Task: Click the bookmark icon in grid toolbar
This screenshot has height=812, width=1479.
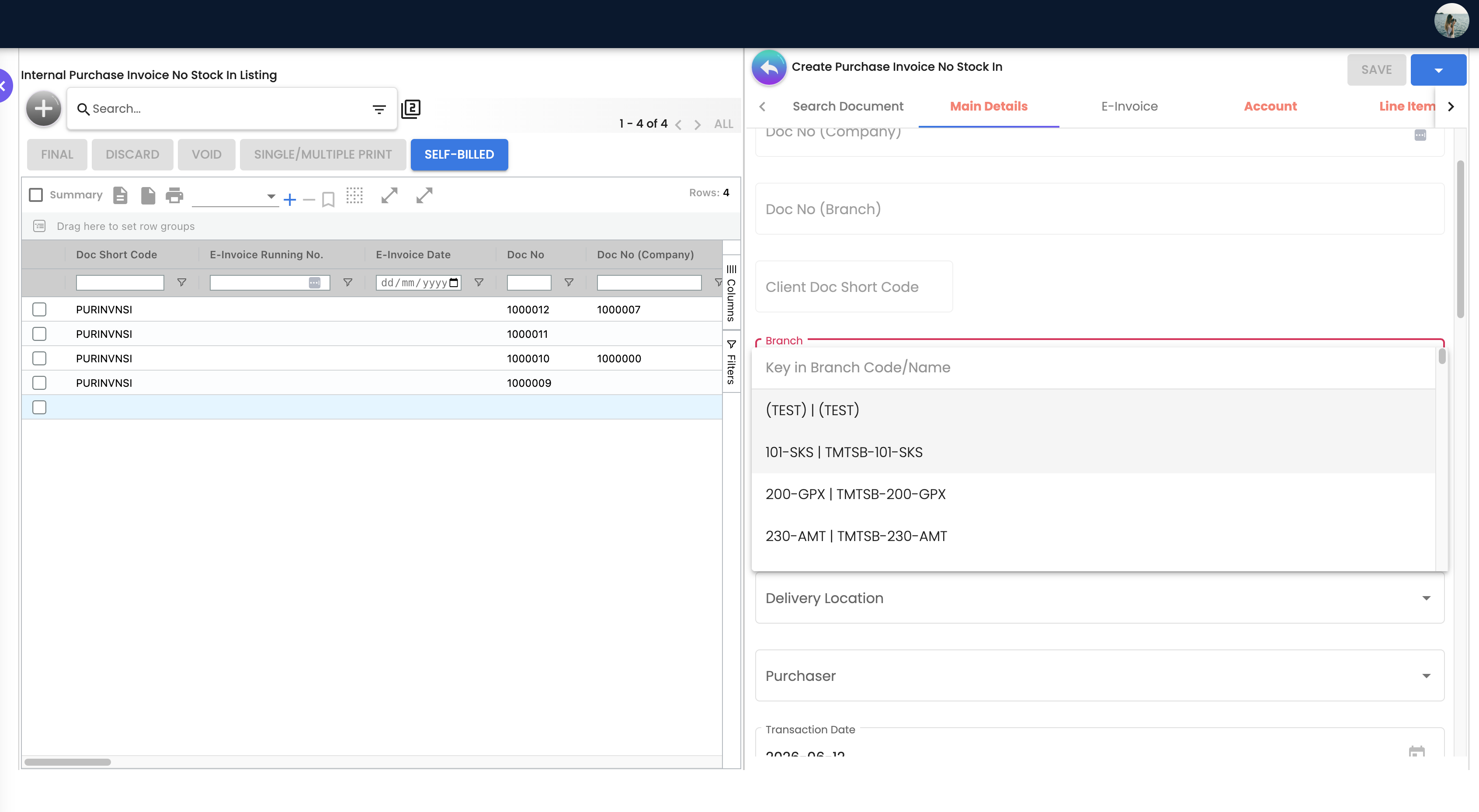Action: point(328,199)
